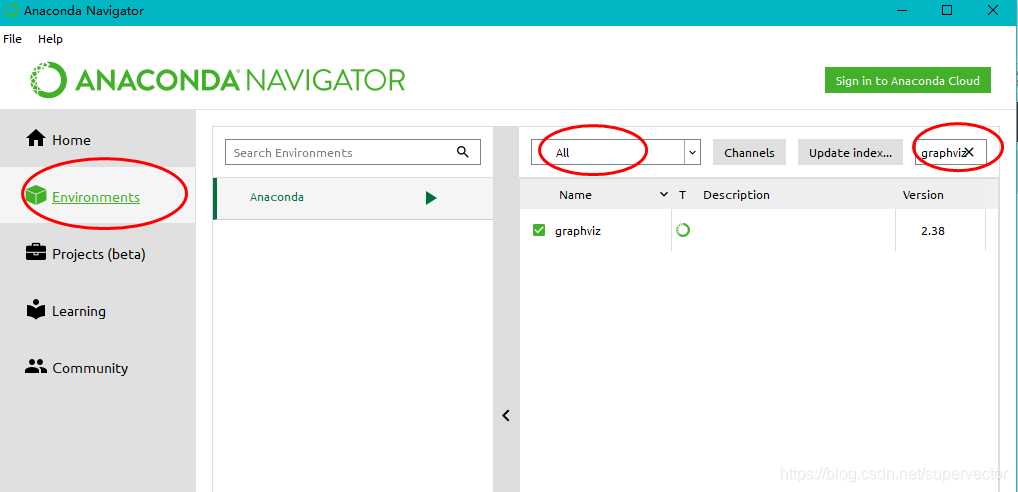The image size is (1018, 492).
Task: Click the Home house icon
Action: tap(36, 138)
